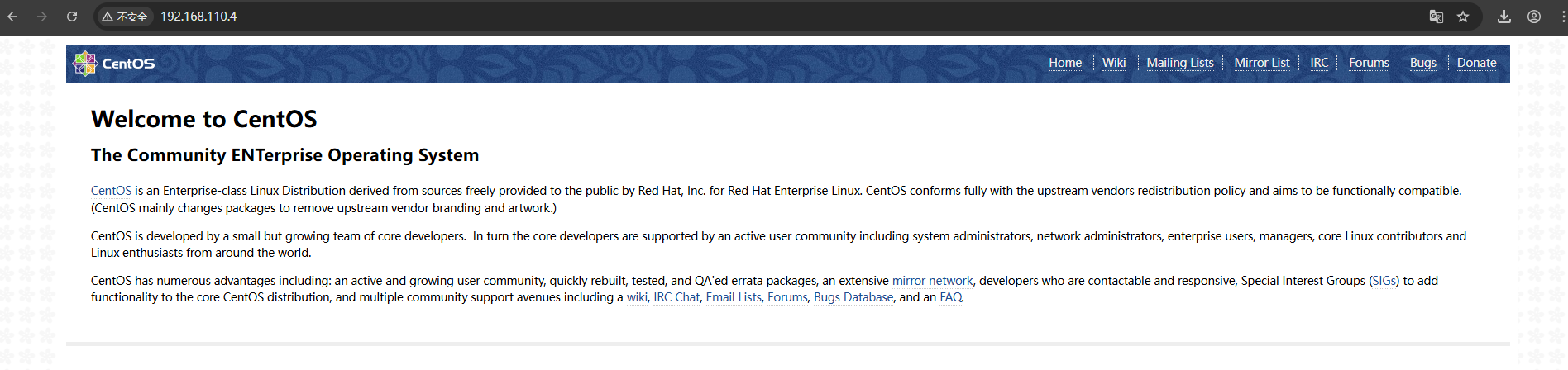This screenshot has width=1568, height=370.
Task: Open the Wiki nav link
Action: click(1114, 63)
